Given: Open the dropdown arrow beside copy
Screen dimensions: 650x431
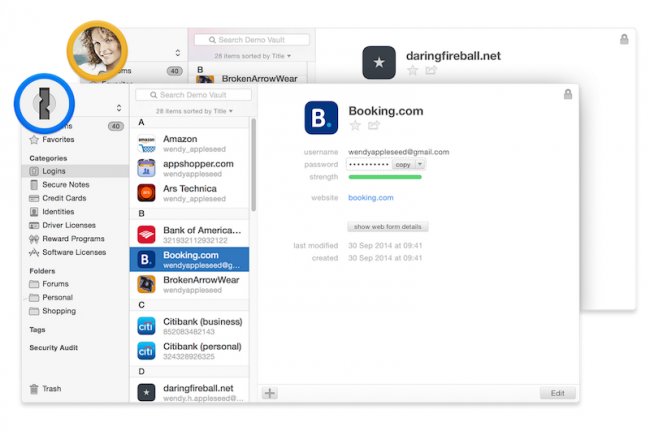Looking at the screenshot, I should (420, 165).
